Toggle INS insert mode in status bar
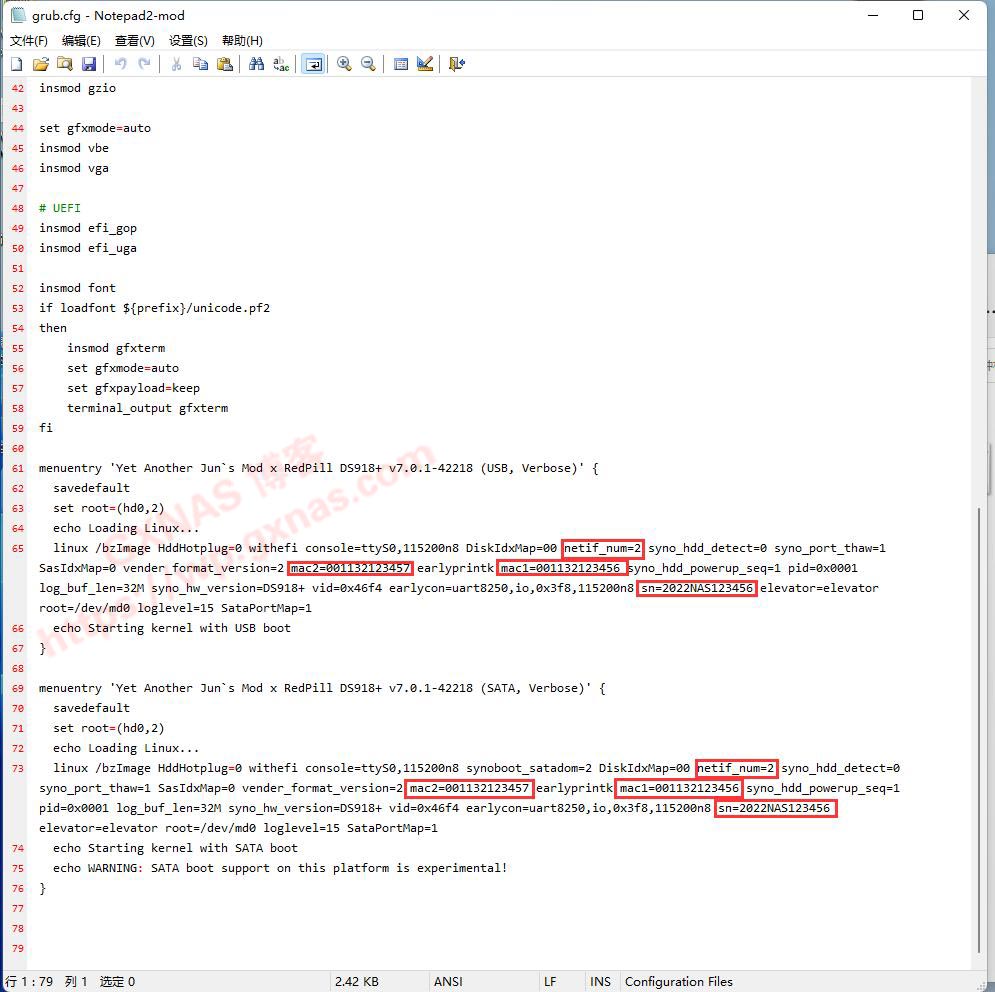Image resolution: width=995 pixels, height=992 pixels. point(600,982)
